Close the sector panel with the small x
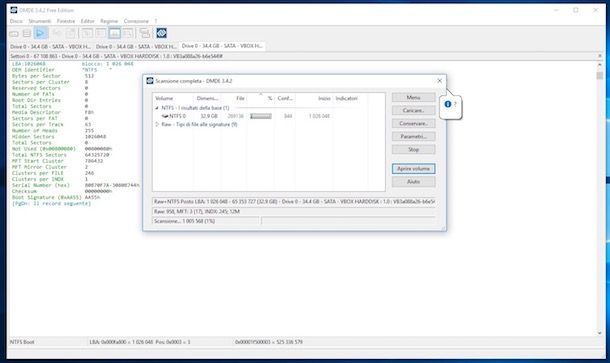This screenshot has height=363, width=610. tap(599, 56)
